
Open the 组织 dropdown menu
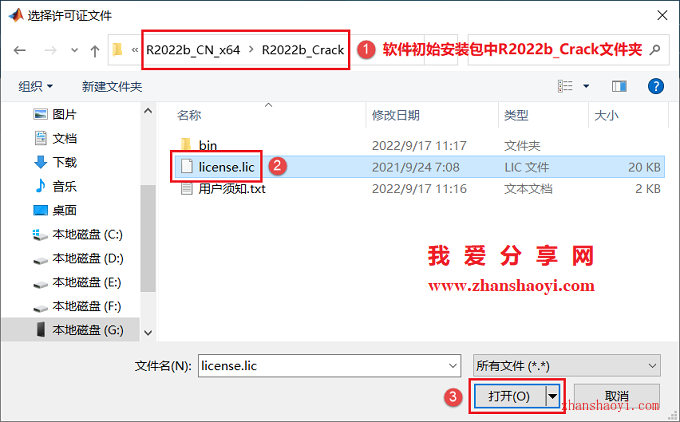pyautogui.click(x=35, y=86)
